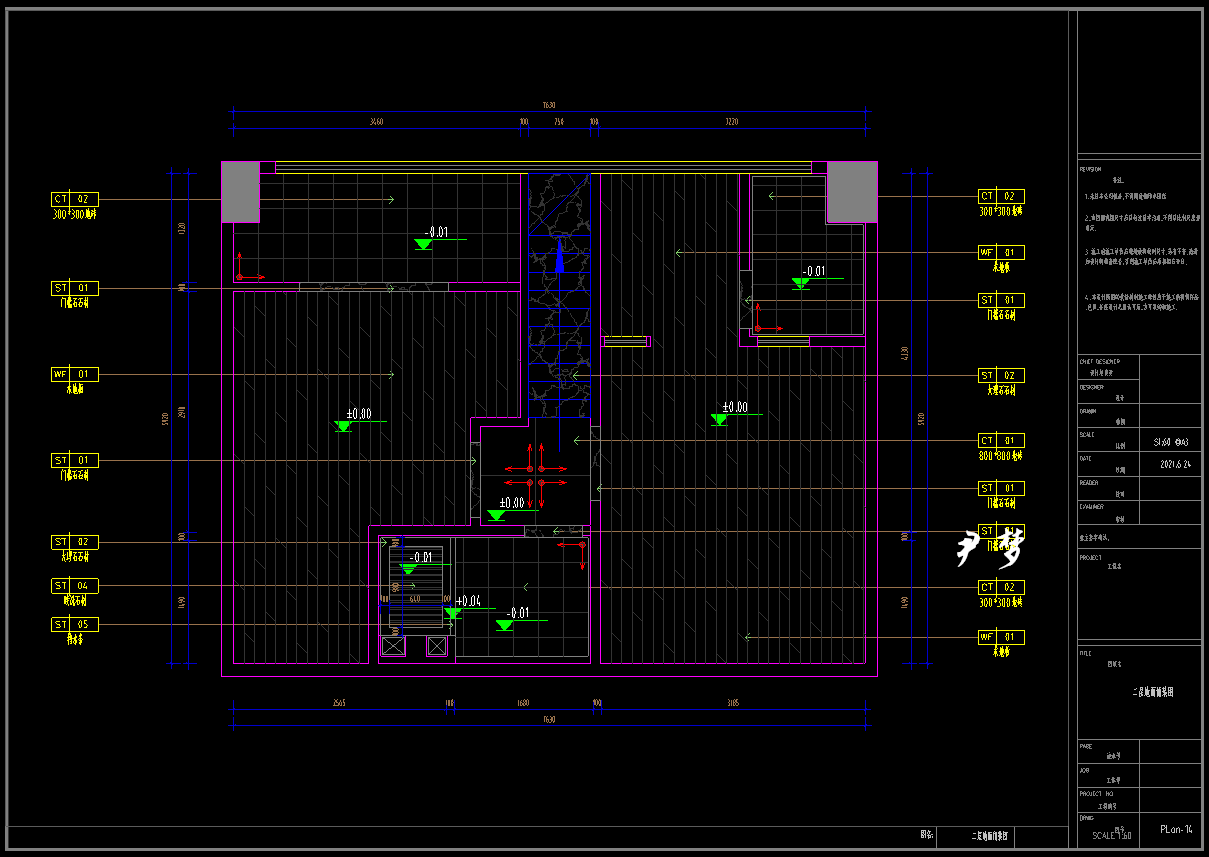Viewport: 1209px width, 857px height.
Task: Click the blue stair direction arrow
Action: click(x=560, y=257)
